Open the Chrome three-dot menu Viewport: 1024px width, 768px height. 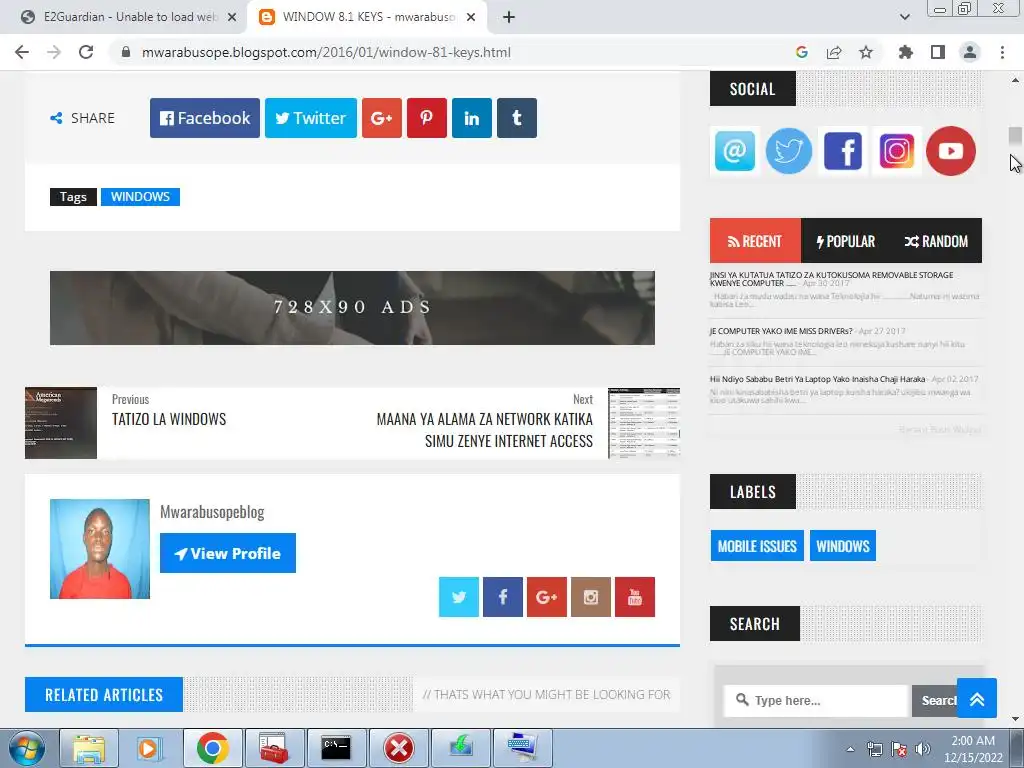(x=1002, y=52)
